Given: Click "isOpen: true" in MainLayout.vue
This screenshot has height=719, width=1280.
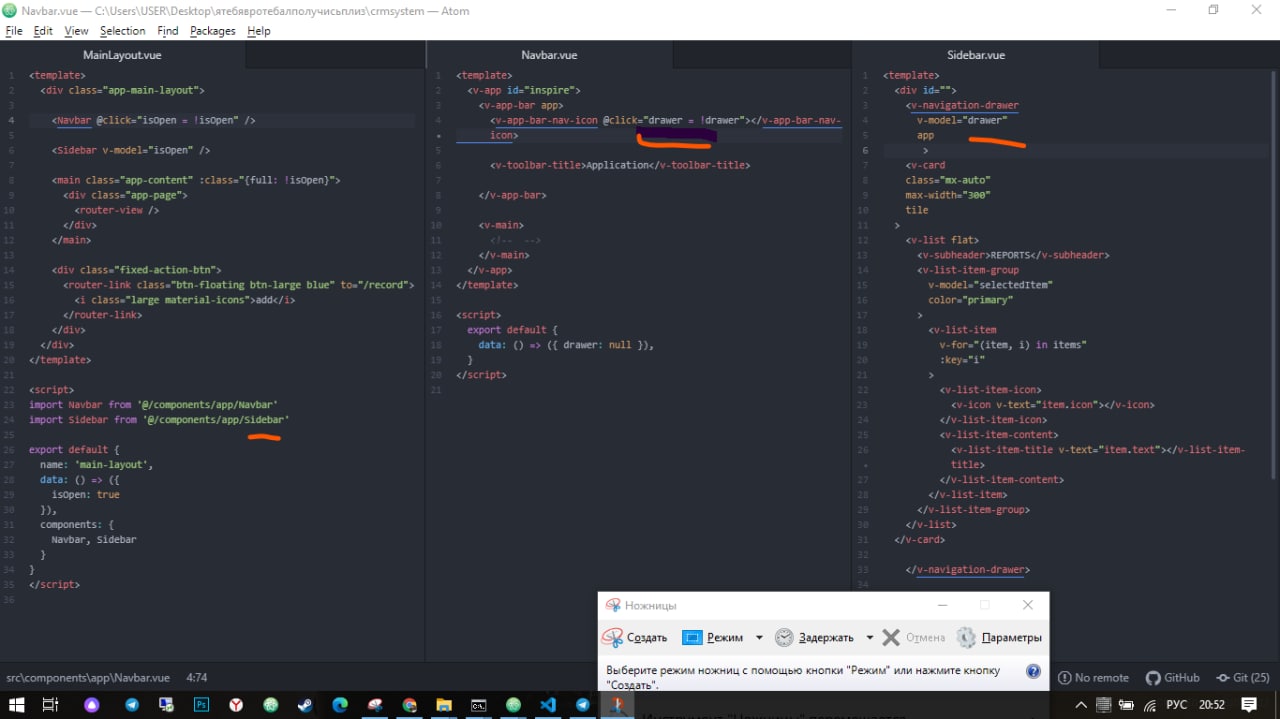Looking at the screenshot, I should tap(86, 495).
